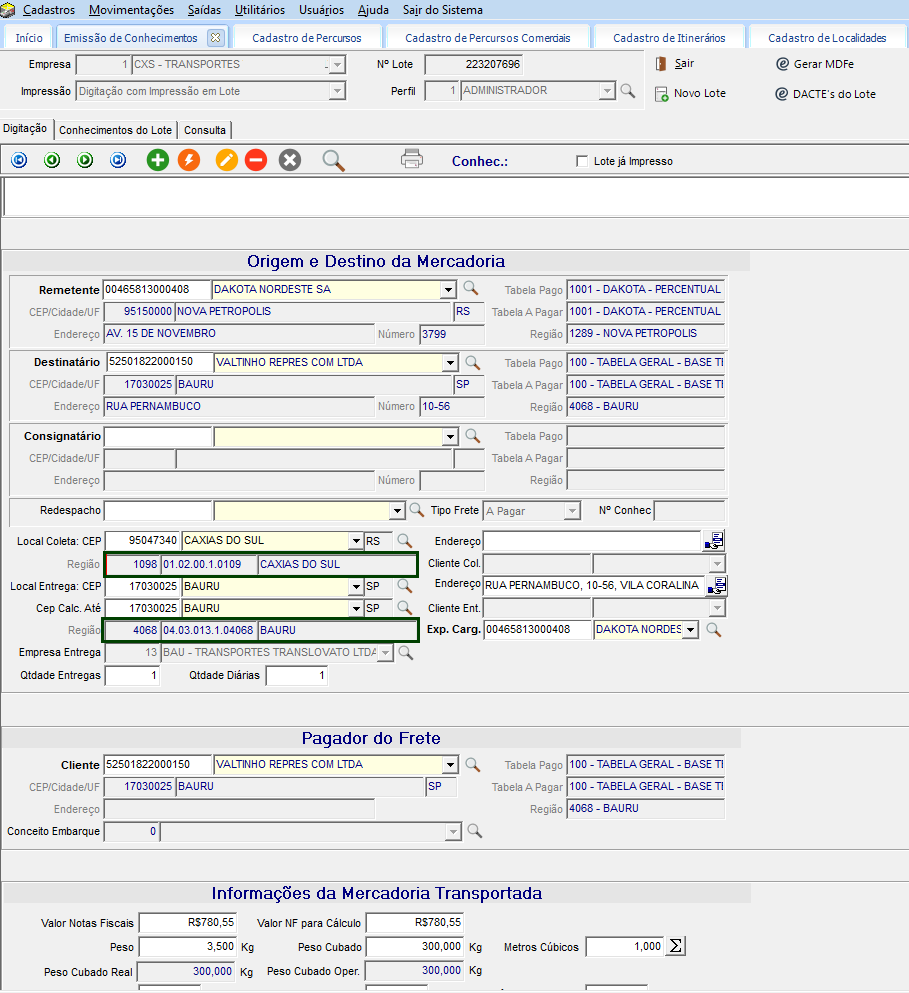Click the orange pencil edit icon
Viewport: 909px width, 993px height.
pos(227,160)
